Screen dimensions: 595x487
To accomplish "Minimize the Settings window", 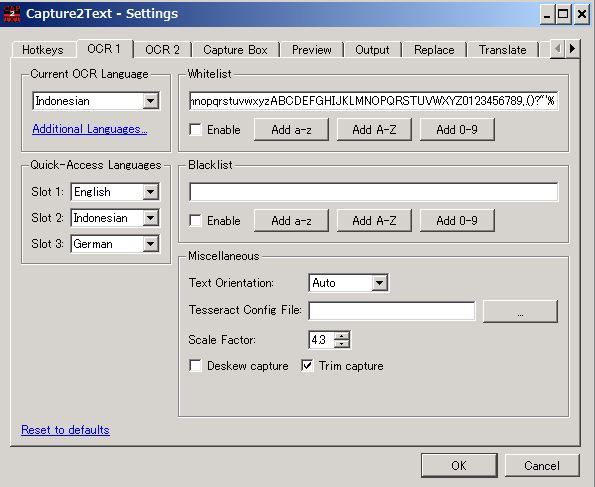I will (x=547, y=15).
